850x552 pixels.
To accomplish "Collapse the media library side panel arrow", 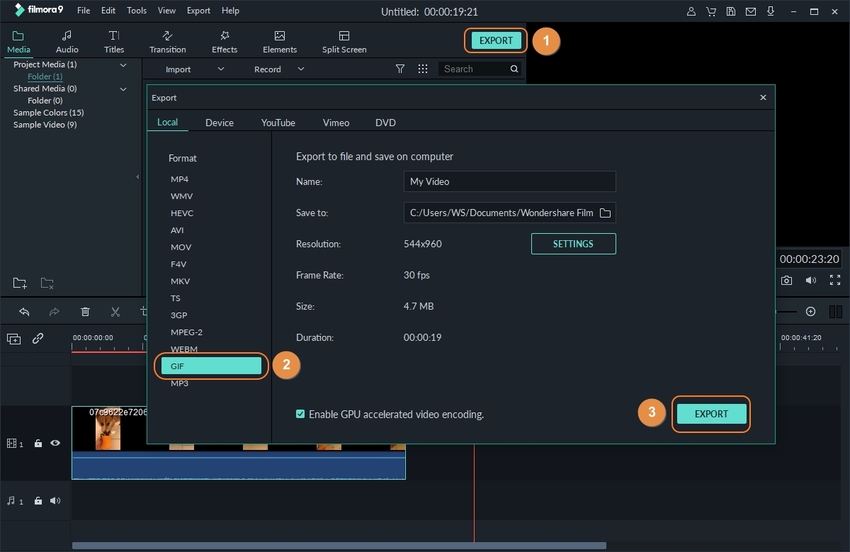I will click(x=138, y=177).
